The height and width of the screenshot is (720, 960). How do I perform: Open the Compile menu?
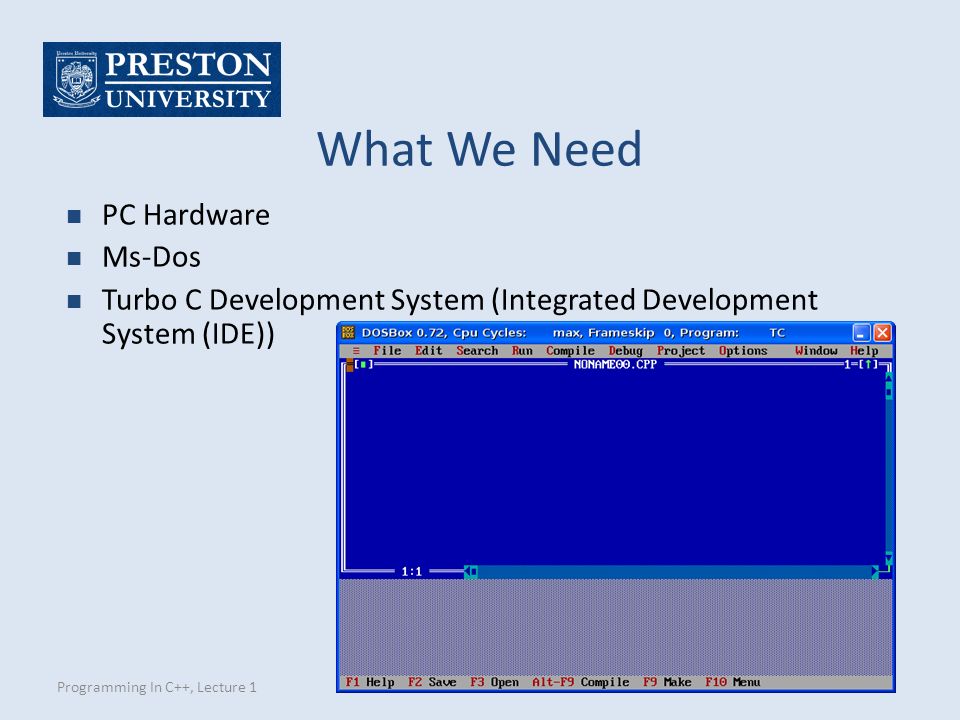click(x=571, y=351)
